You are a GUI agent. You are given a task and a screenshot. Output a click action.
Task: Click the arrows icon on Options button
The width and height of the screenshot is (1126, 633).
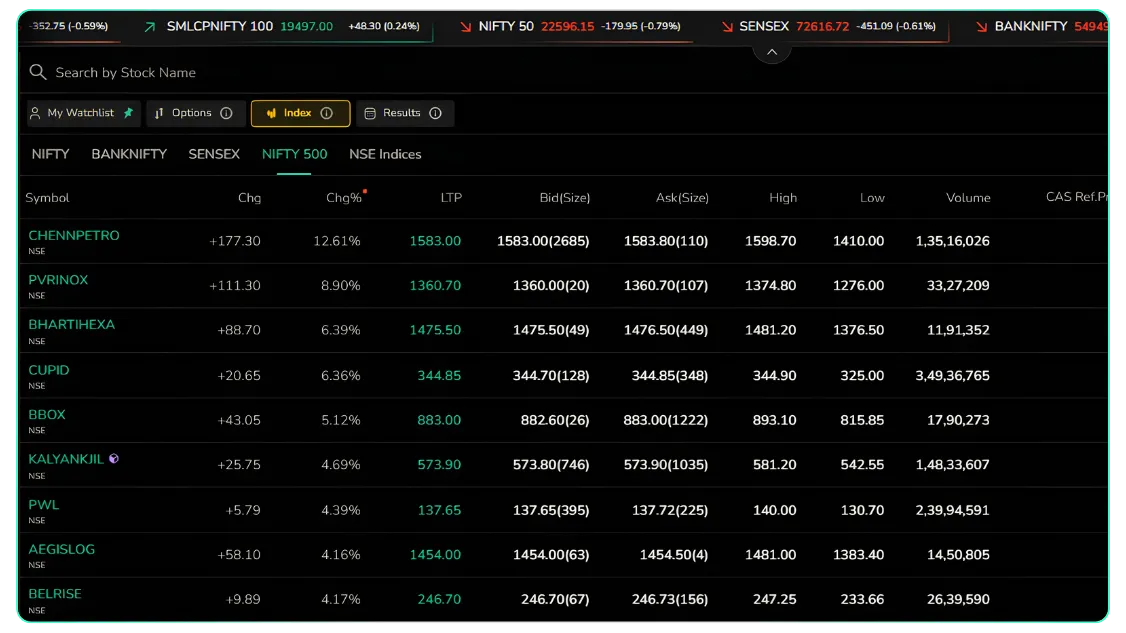(x=159, y=113)
